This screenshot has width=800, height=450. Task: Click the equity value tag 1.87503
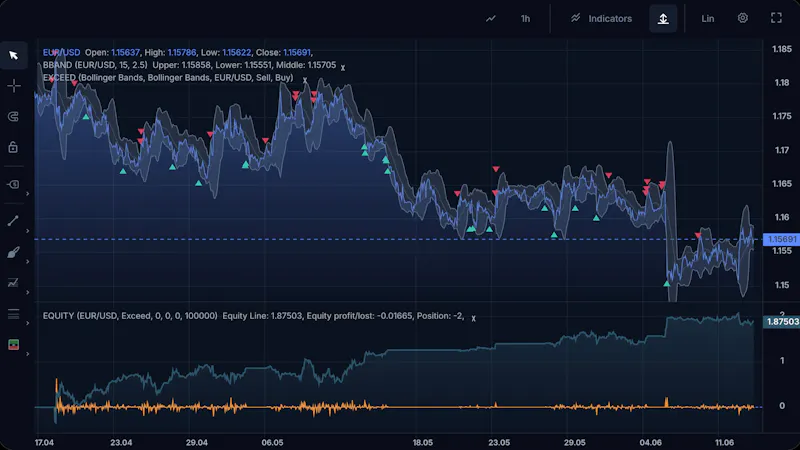pos(781,321)
